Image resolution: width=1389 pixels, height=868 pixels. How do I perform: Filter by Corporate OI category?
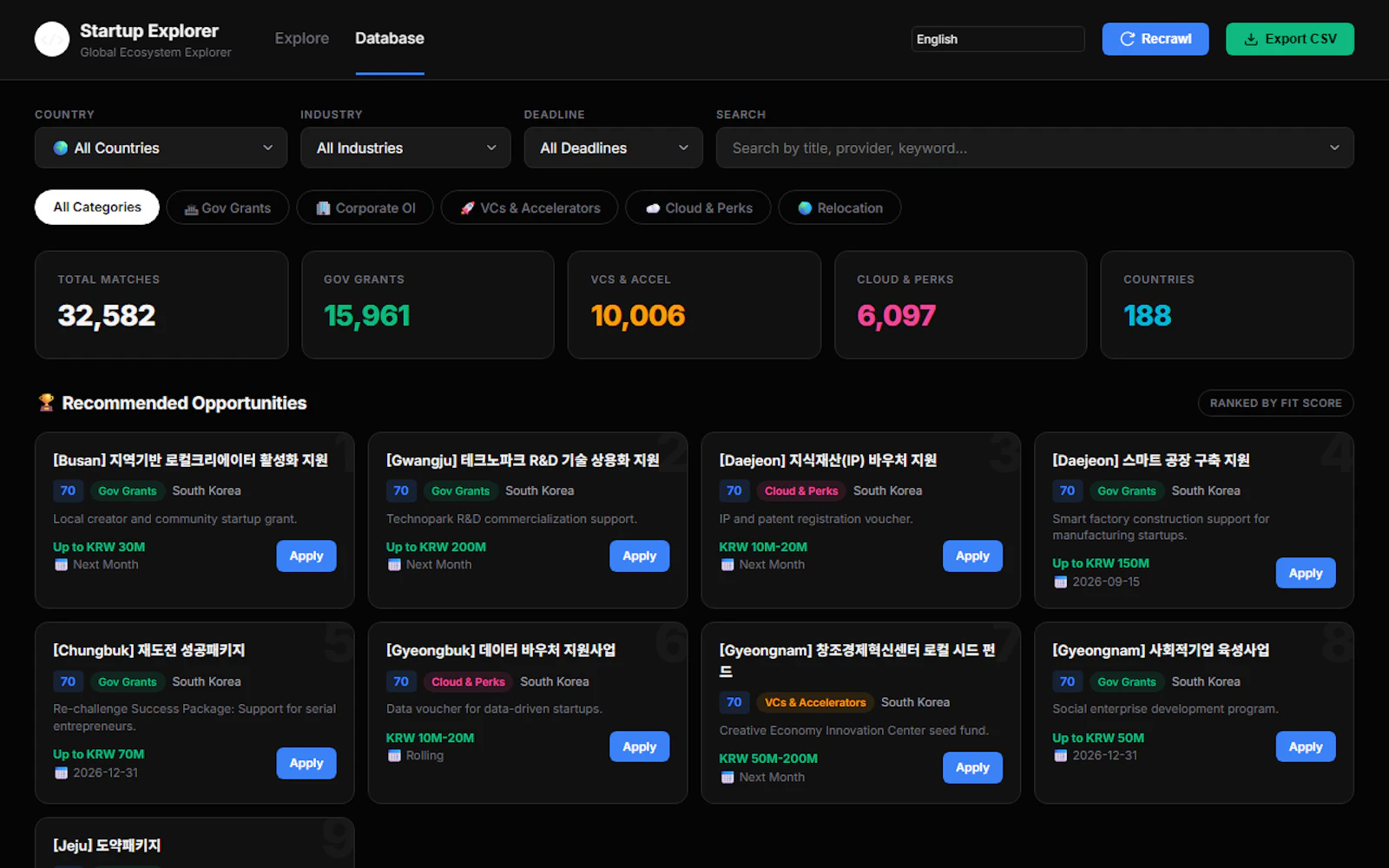365,208
